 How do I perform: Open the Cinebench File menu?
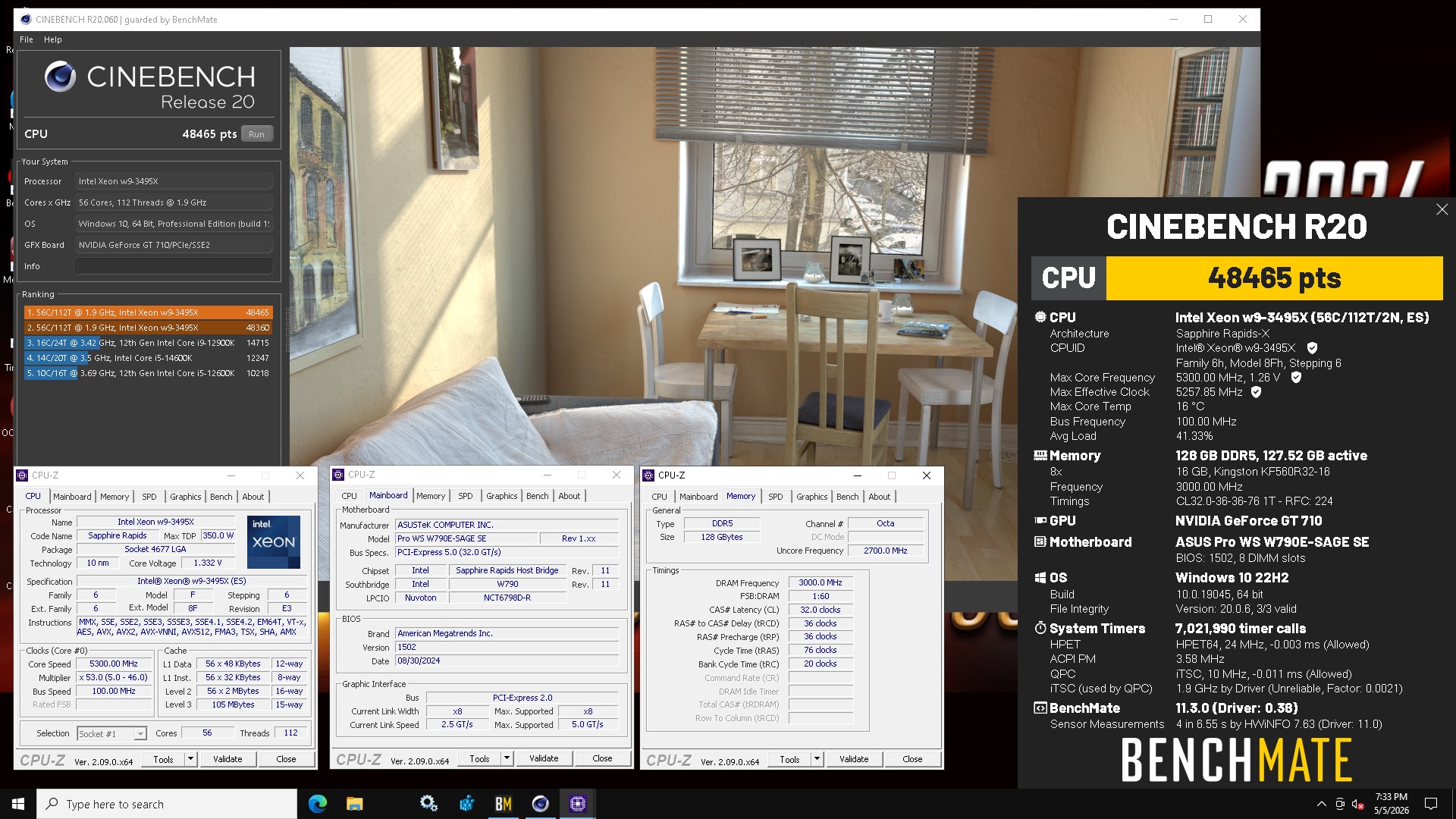[x=27, y=39]
